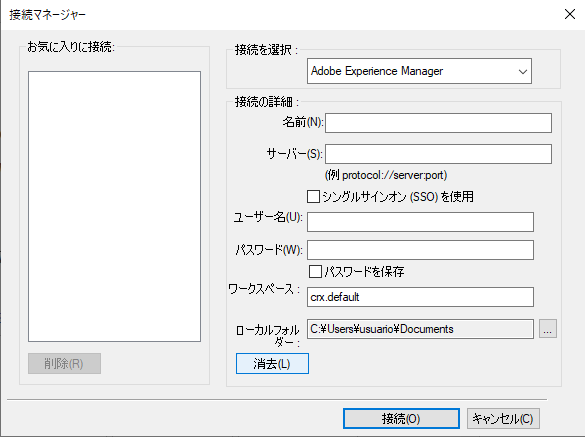Focus the 名前(N) name input field
The image size is (585, 437).
point(438,123)
